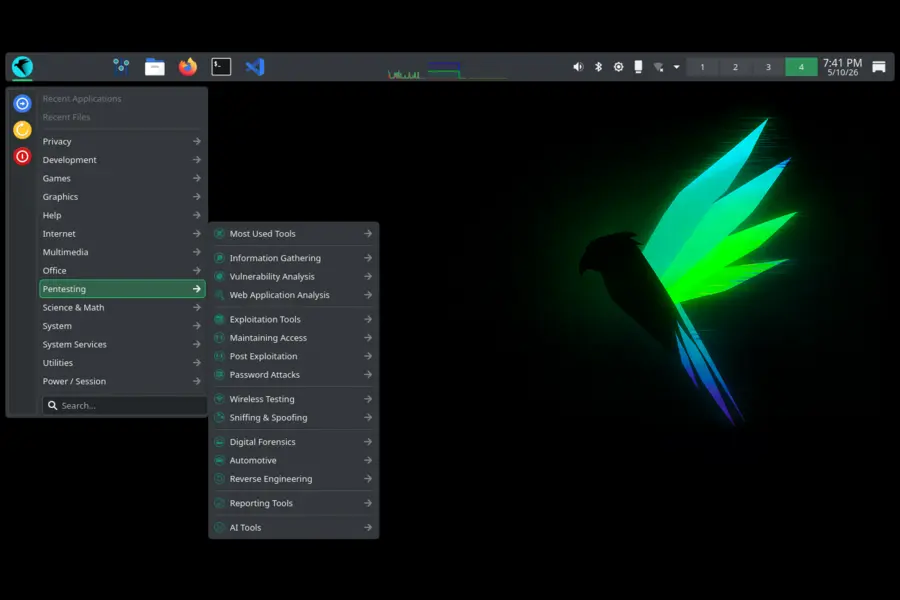Select the active workspace 4
Screen dimensions: 900x600
pos(801,67)
